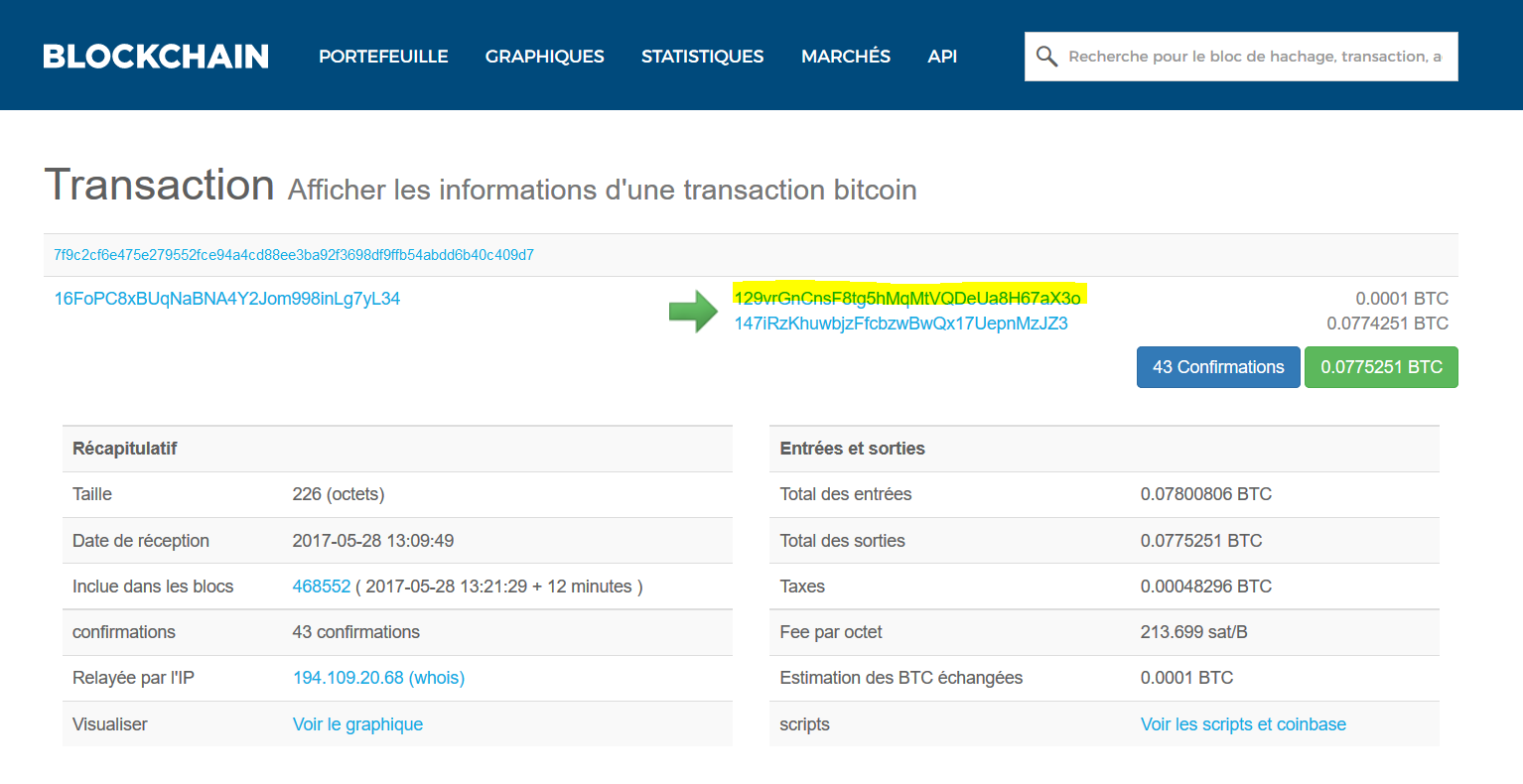Open the PORTEFEUILLE menu
The width and height of the screenshot is (1523, 784).
(x=383, y=57)
